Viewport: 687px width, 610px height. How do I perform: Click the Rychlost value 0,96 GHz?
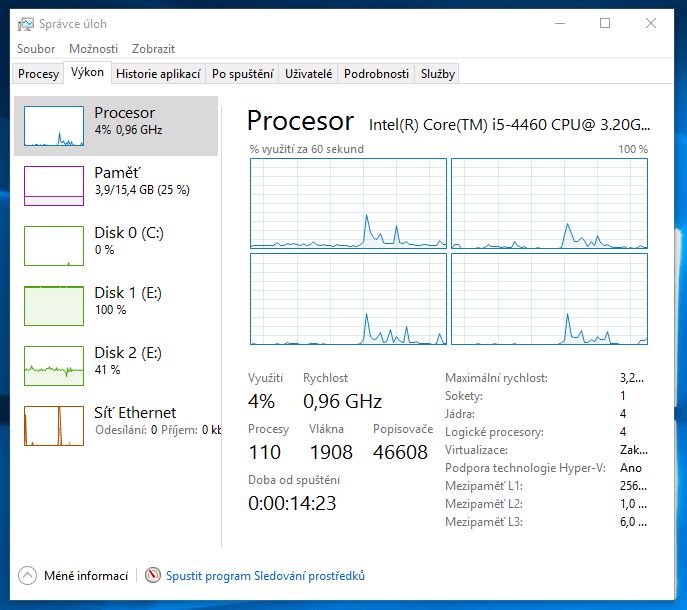click(x=343, y=401)
